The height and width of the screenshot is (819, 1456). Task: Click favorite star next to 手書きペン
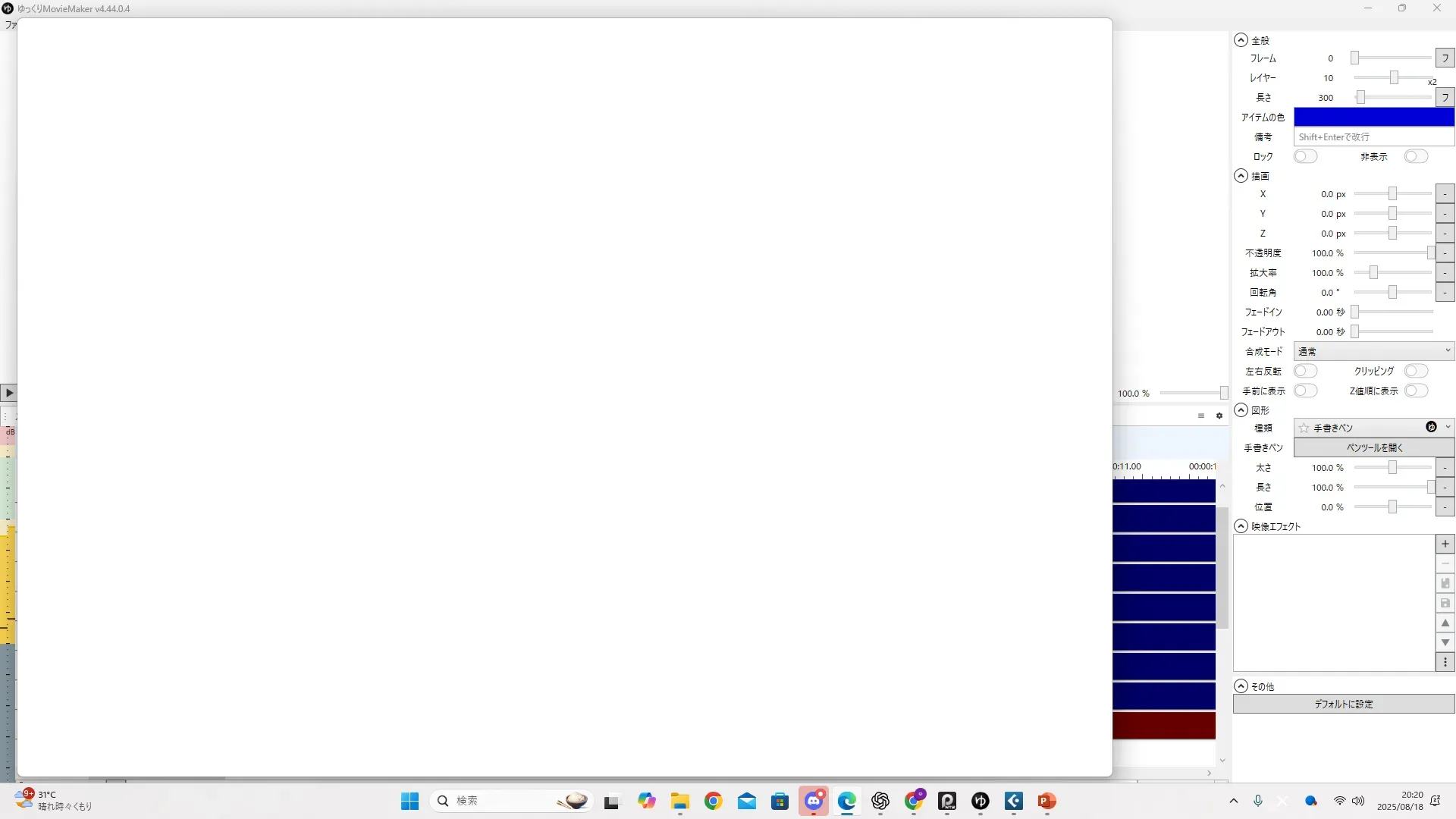click(1304, 428)
